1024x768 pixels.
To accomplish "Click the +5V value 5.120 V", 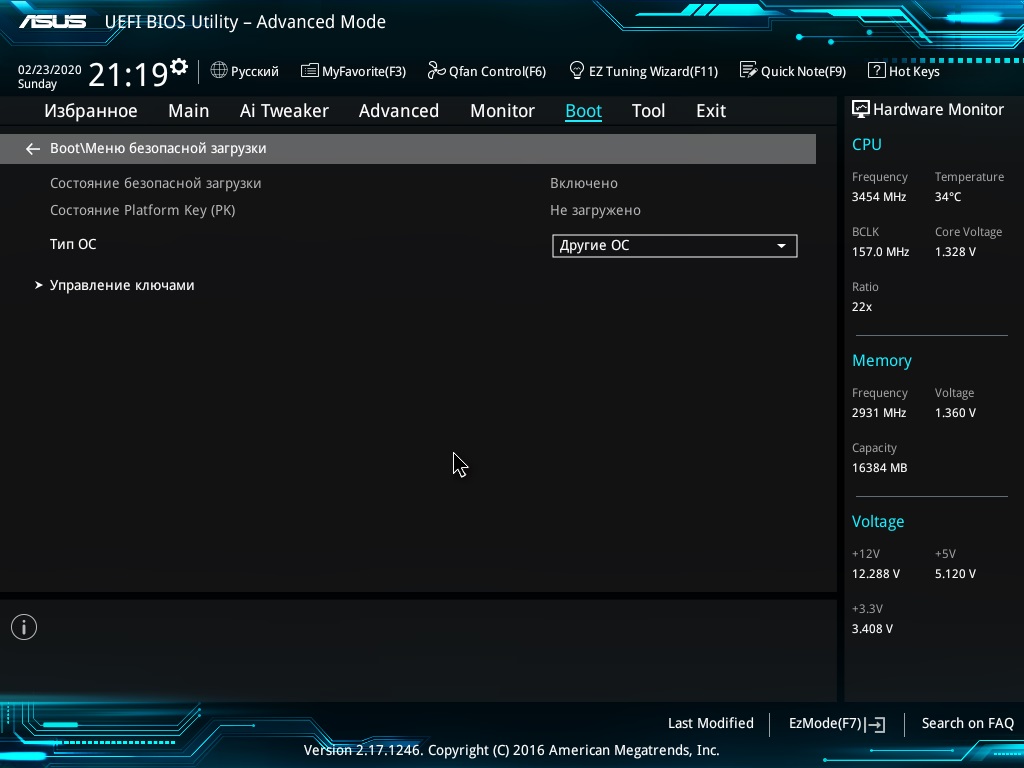I will point(955,573).
